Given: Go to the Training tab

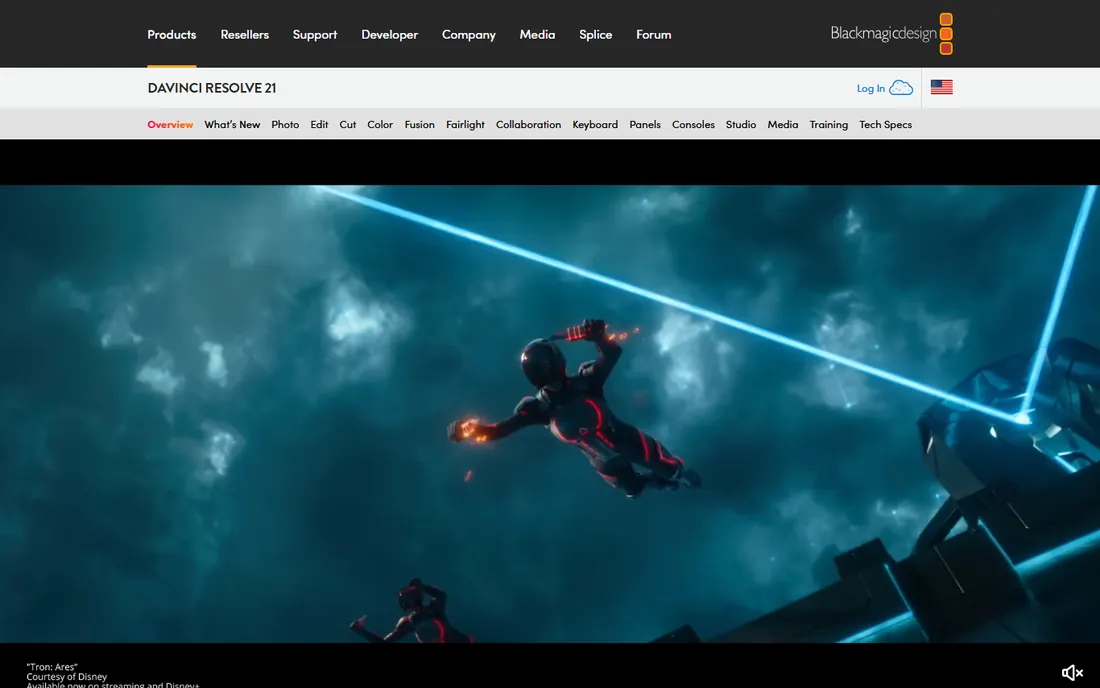Looking at the screenshot, I should point(829,124).
